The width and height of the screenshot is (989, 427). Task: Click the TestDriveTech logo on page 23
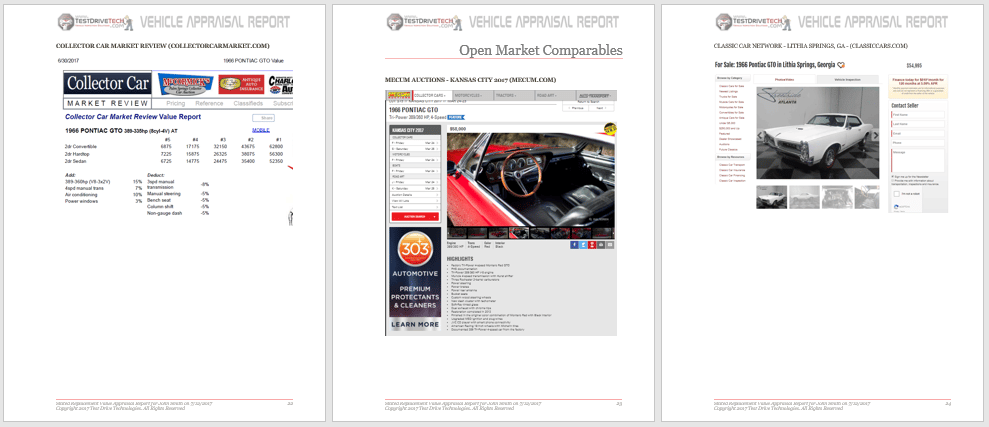[424, 22]
